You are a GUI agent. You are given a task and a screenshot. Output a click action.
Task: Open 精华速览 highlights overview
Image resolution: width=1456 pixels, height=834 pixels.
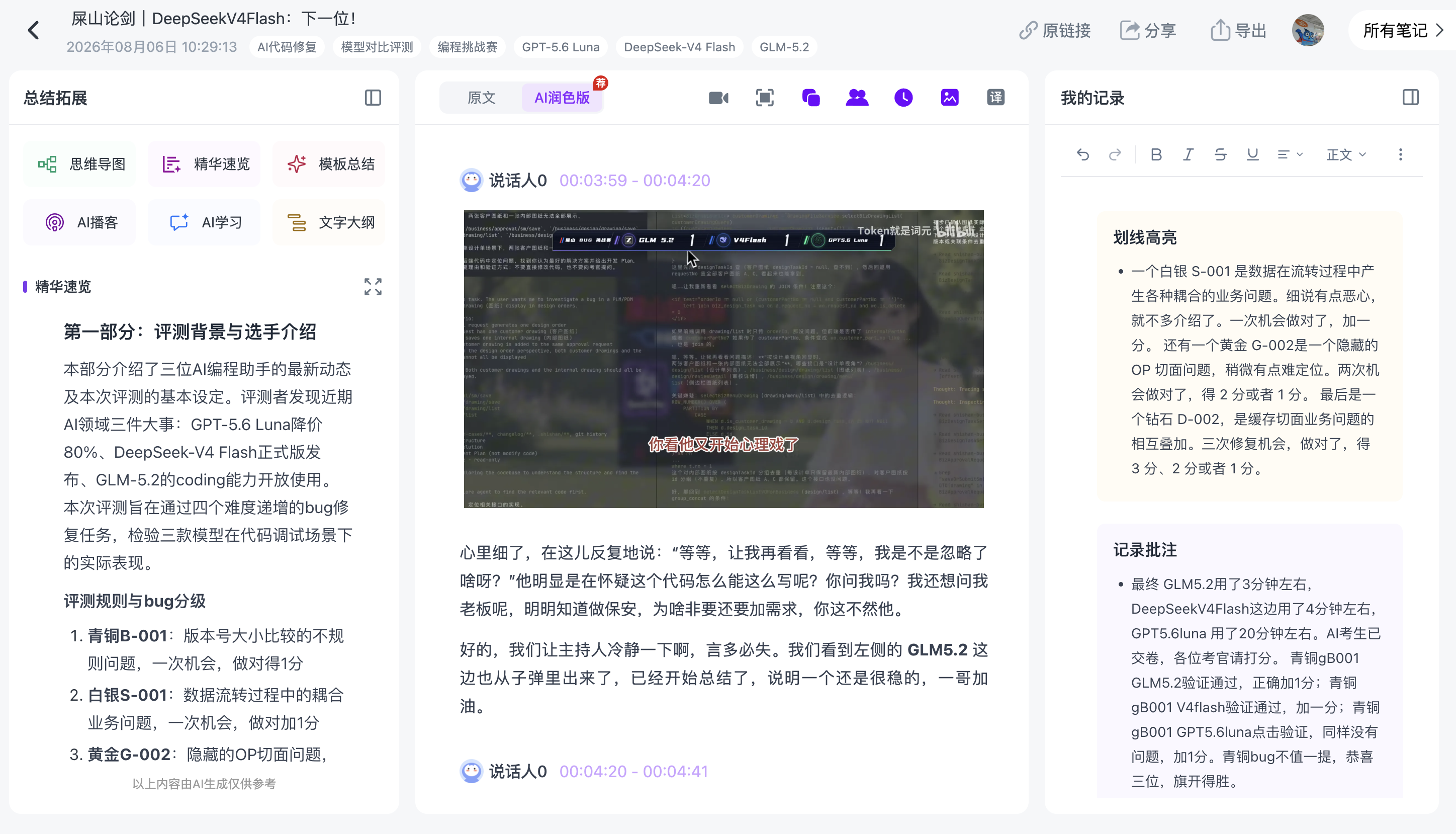click(x=204, y=164)
